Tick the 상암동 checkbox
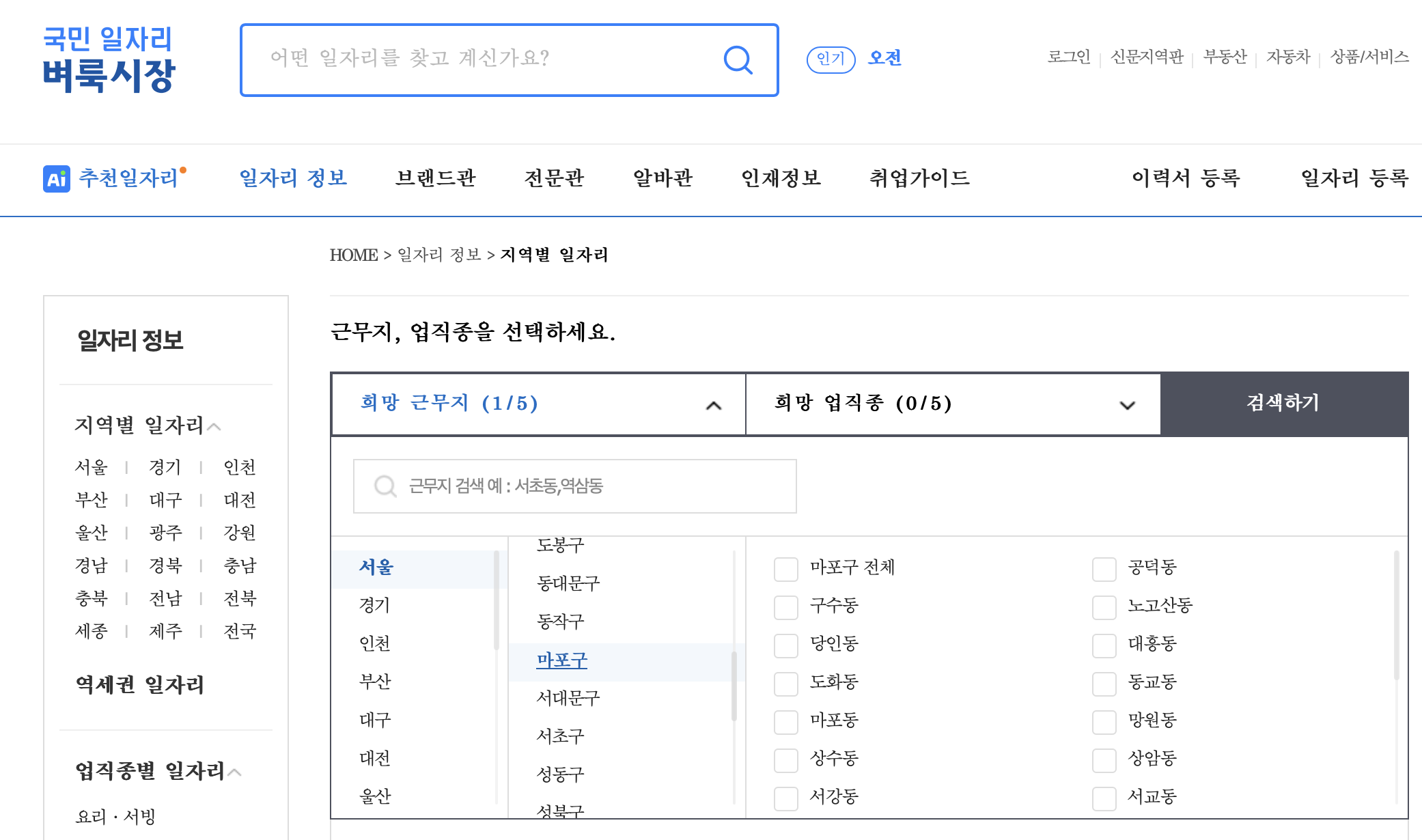 [x=1104, y=760]
